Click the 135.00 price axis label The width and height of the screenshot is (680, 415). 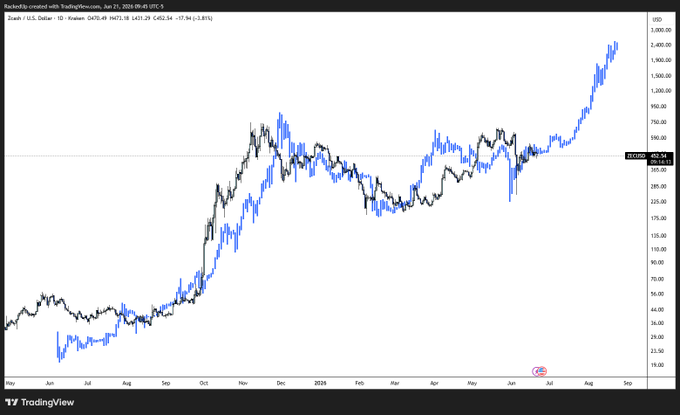pos(659,236)
